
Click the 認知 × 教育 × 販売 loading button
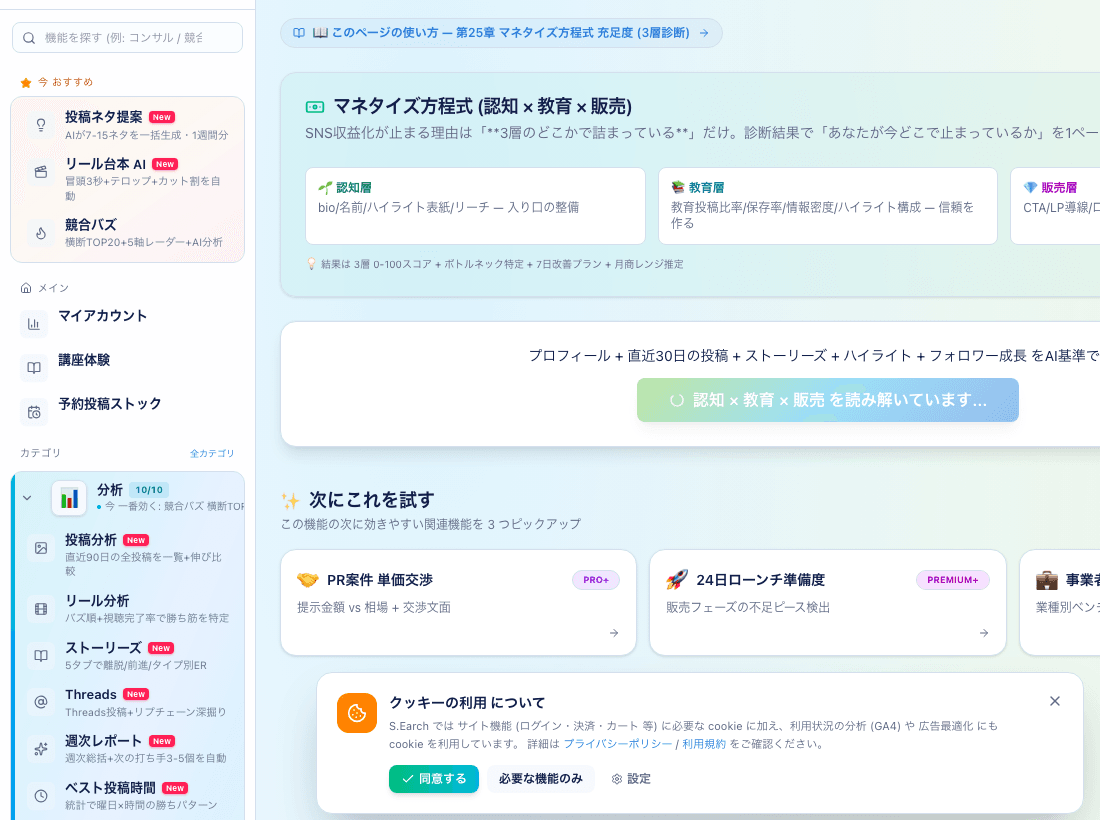[x=828, y=400]
